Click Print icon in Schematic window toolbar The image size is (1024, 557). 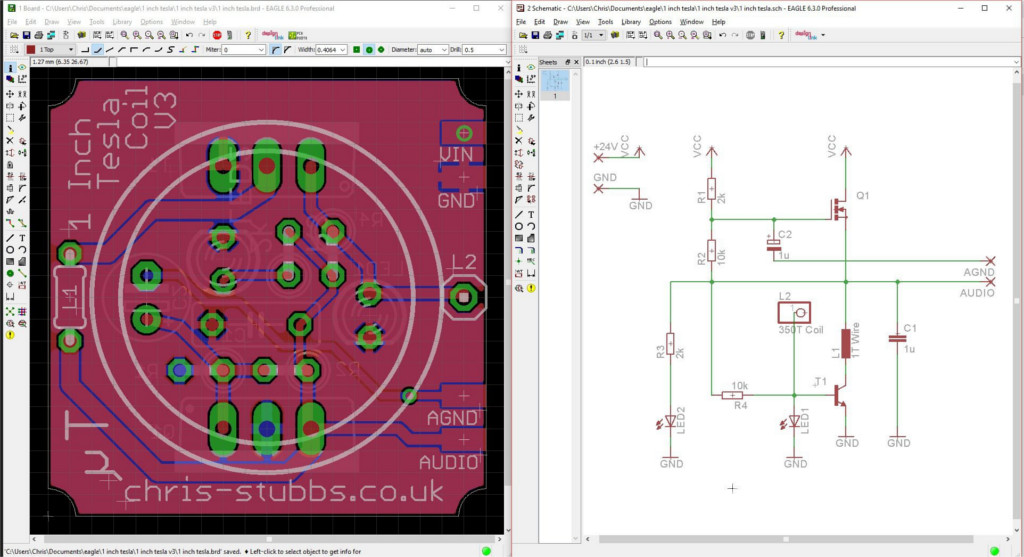pos(548,35)
